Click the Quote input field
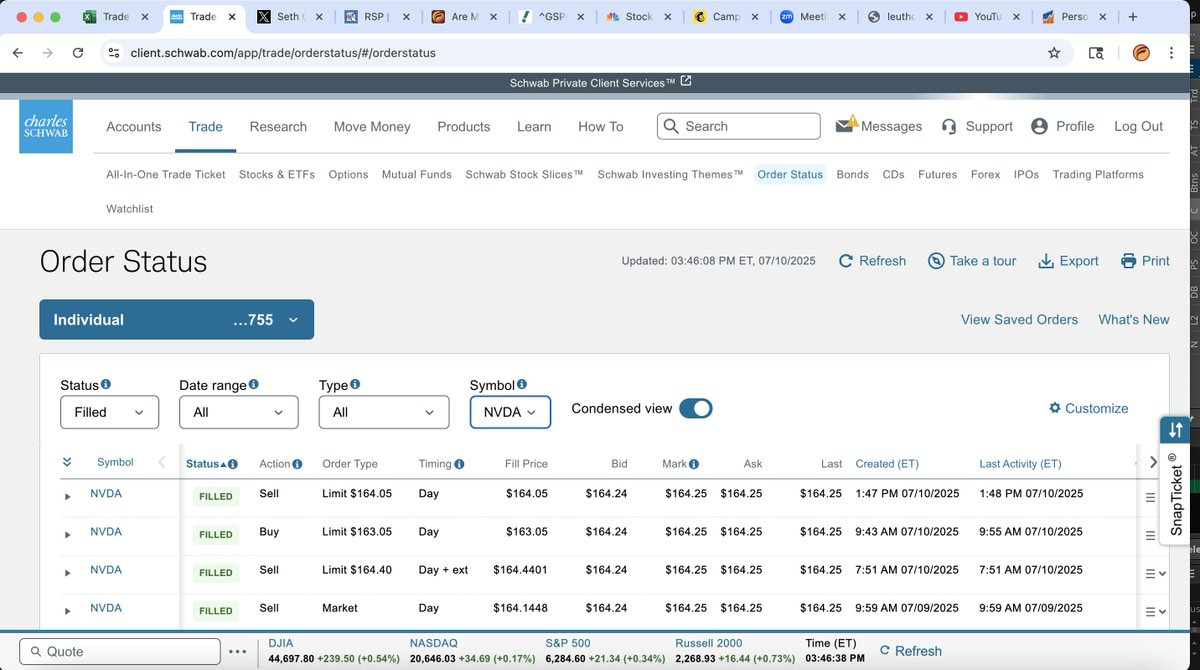This screenshot has width=1200, height=670. tap(120, 652)
